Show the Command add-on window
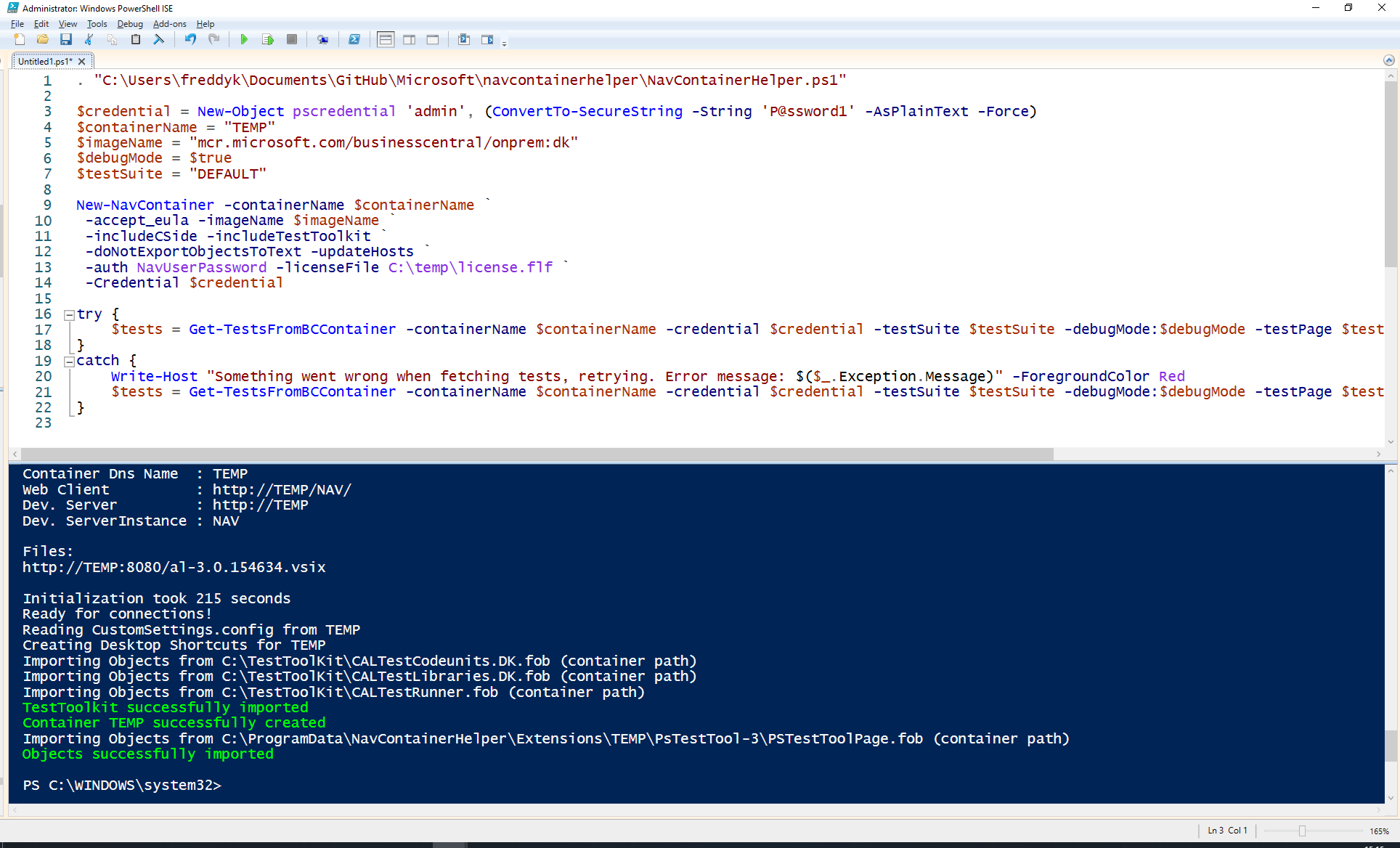The image size is (1400, 848). (464, 39)
